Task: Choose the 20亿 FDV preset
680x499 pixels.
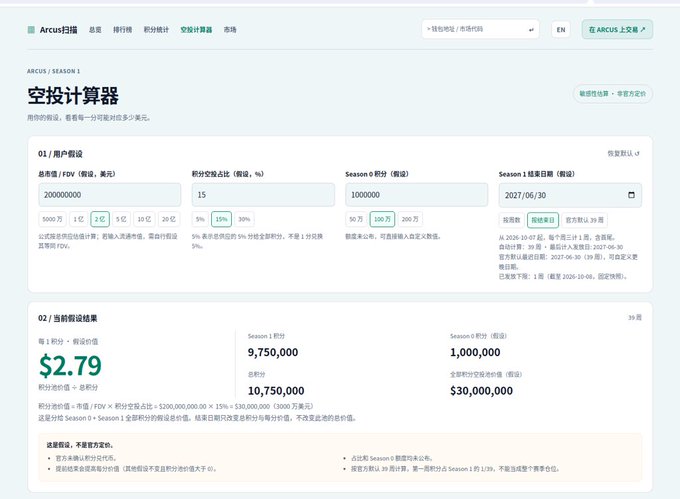Action: pyautogui.click(x=169, y=219)
